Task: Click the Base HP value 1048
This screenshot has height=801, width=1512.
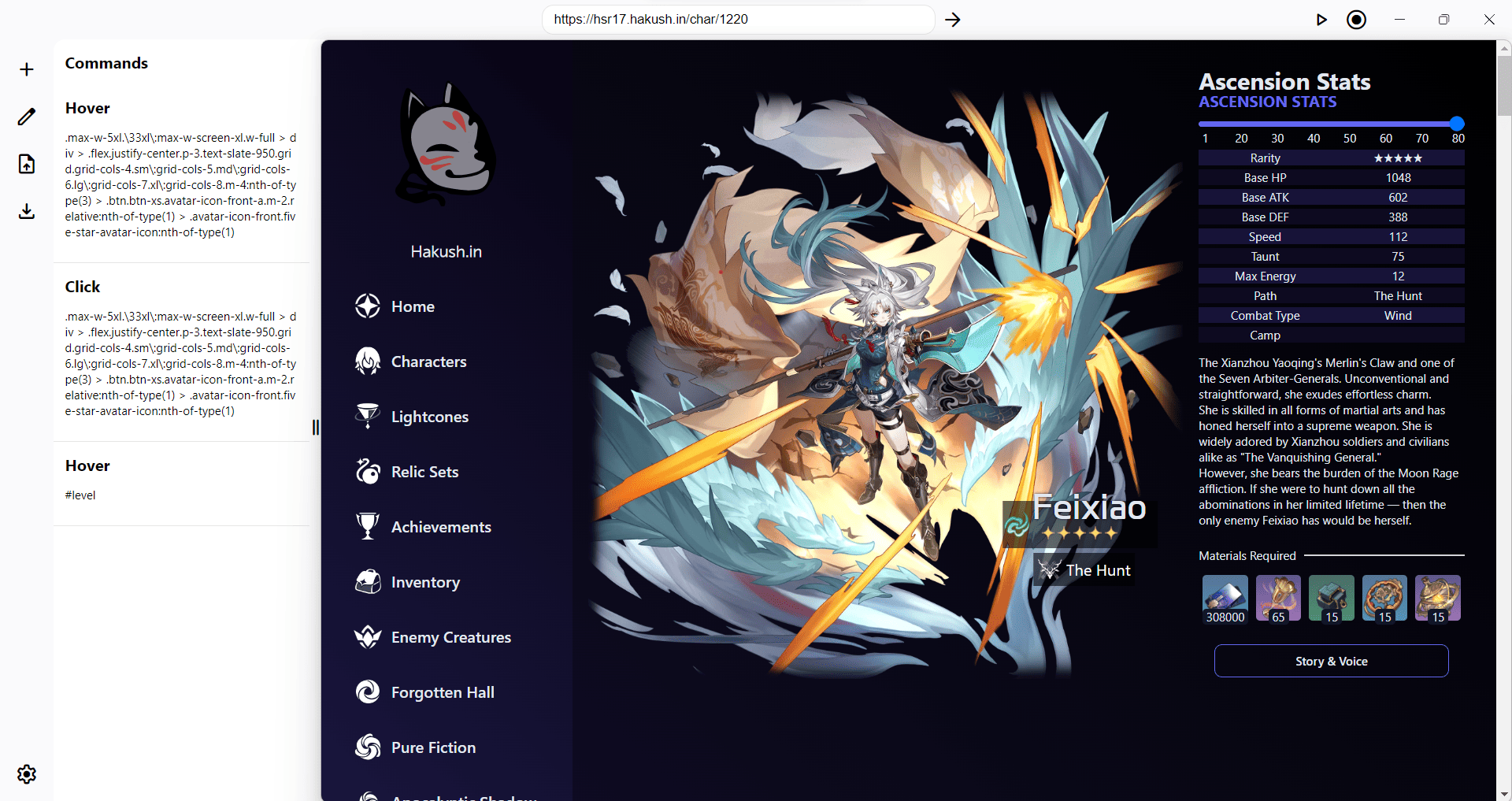Action: click(x=1399, y=178)
